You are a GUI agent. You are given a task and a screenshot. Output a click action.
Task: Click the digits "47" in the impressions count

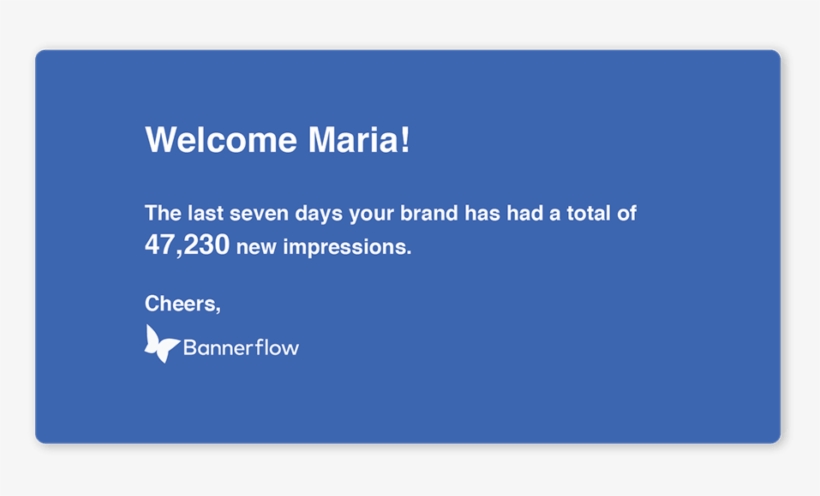pos(160,245)
